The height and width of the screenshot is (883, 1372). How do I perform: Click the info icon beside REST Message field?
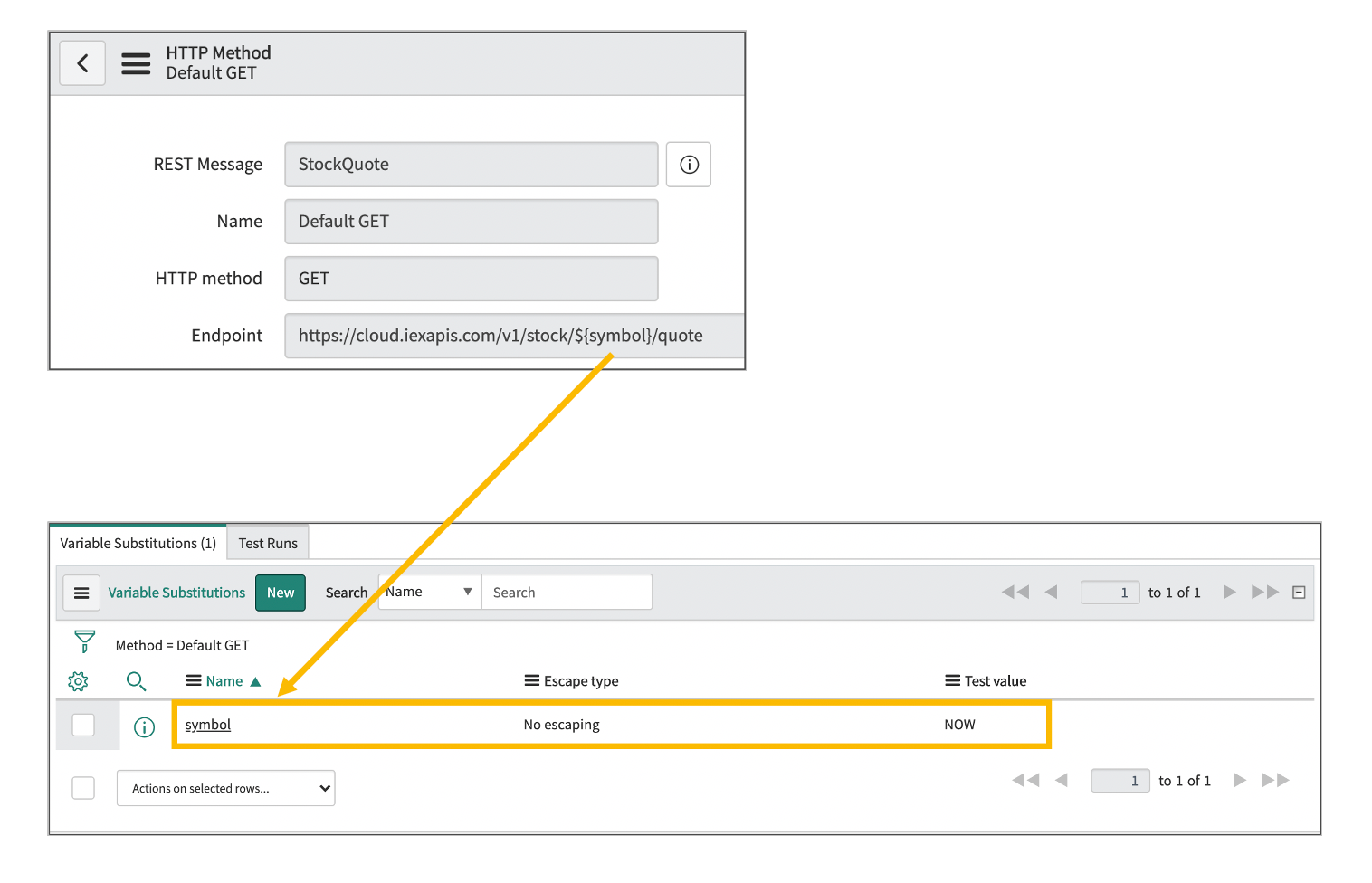pos(689,164)
